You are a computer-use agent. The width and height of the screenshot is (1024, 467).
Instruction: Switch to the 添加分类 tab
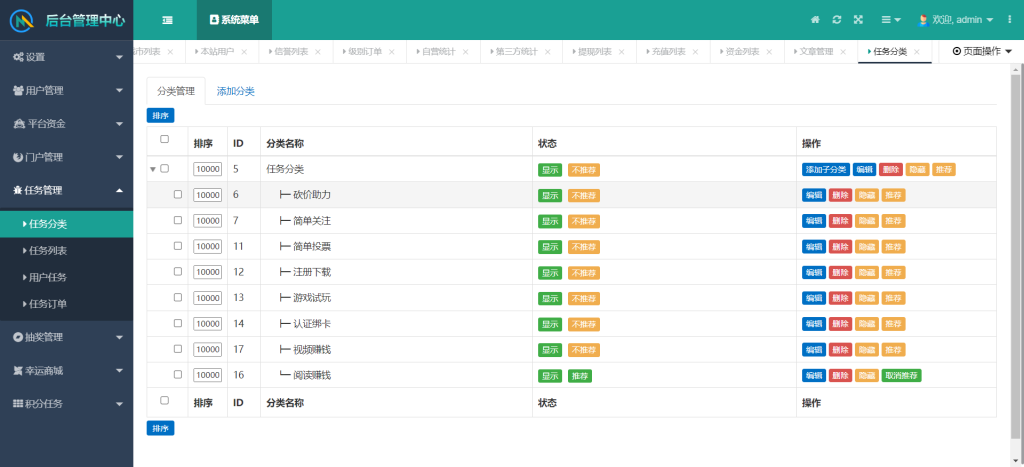click(x=235, y=91)
